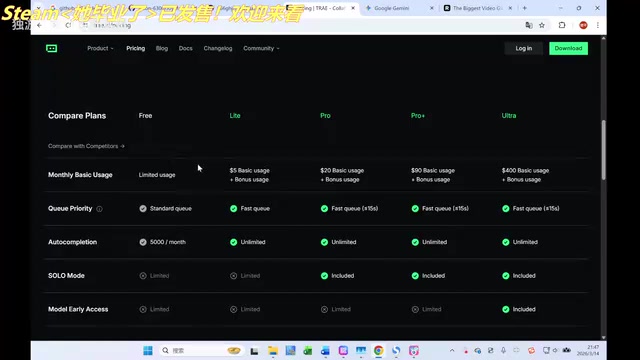Open a new browser tab with the plus
Viewport: 640px width, 360px height.
point(524,8)
